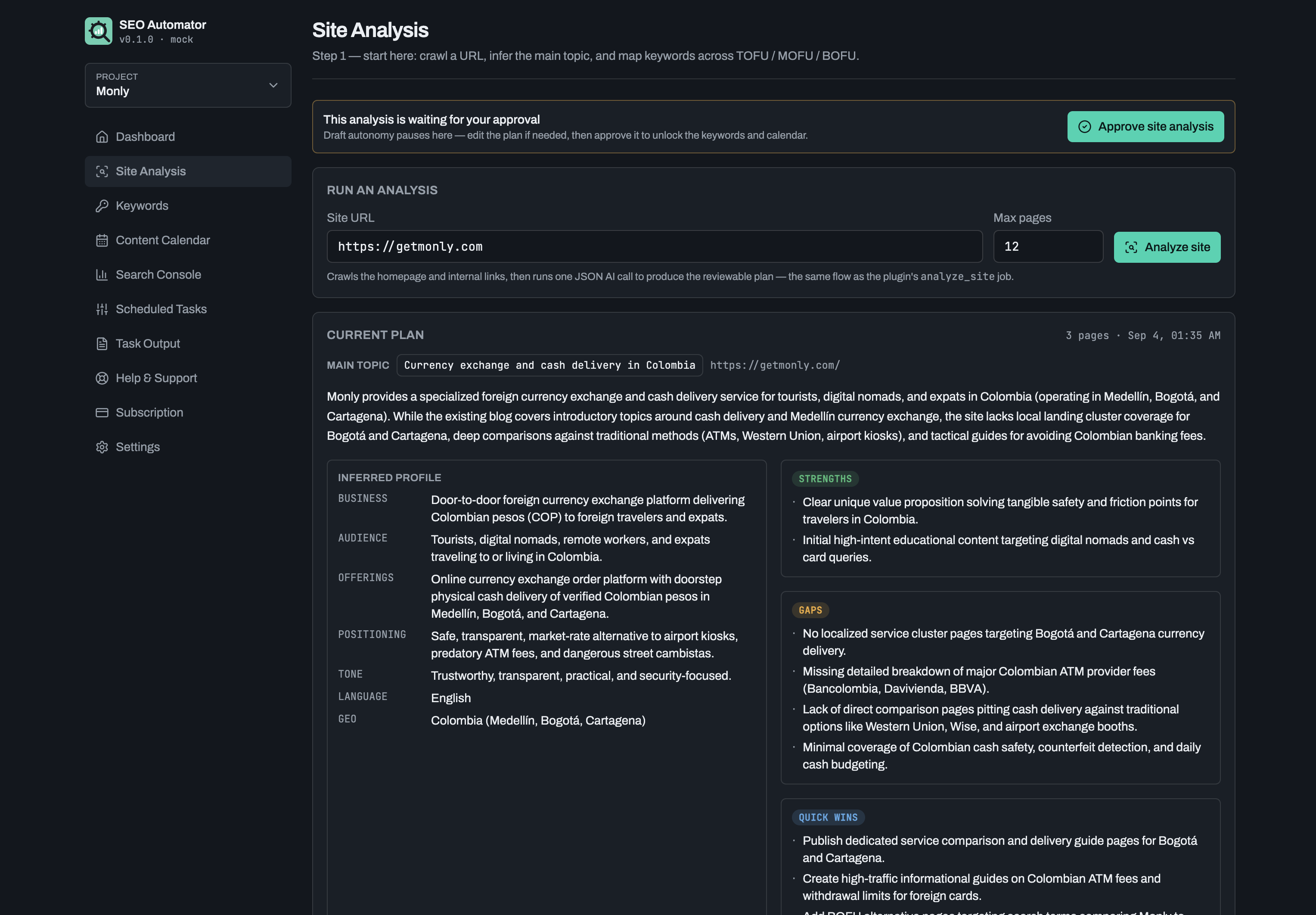Viewport: 1316px width, 915px height.
Task: Click the Scheduled Tasks sliders icon
Action: click(x=102, y=309)
